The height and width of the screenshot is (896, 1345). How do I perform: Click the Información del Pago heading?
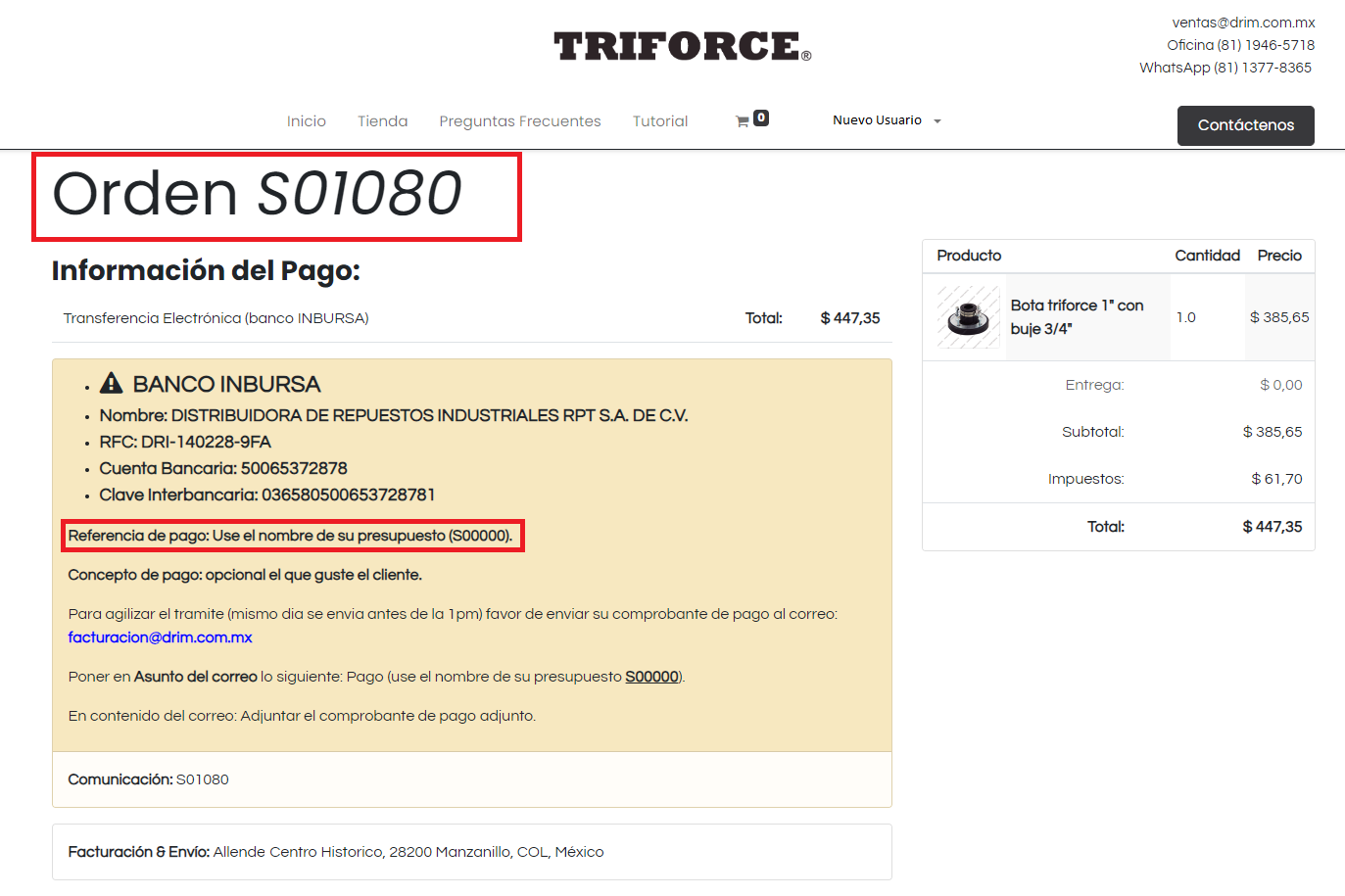(x=206, y=270)
